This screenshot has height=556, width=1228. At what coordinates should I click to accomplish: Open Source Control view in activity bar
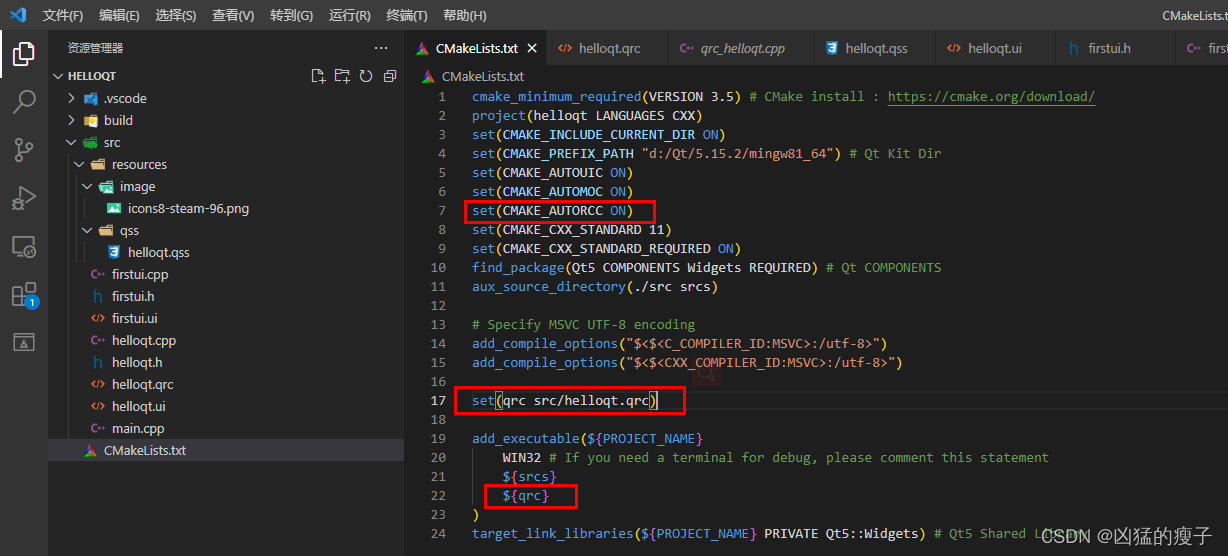click(24, 150)
